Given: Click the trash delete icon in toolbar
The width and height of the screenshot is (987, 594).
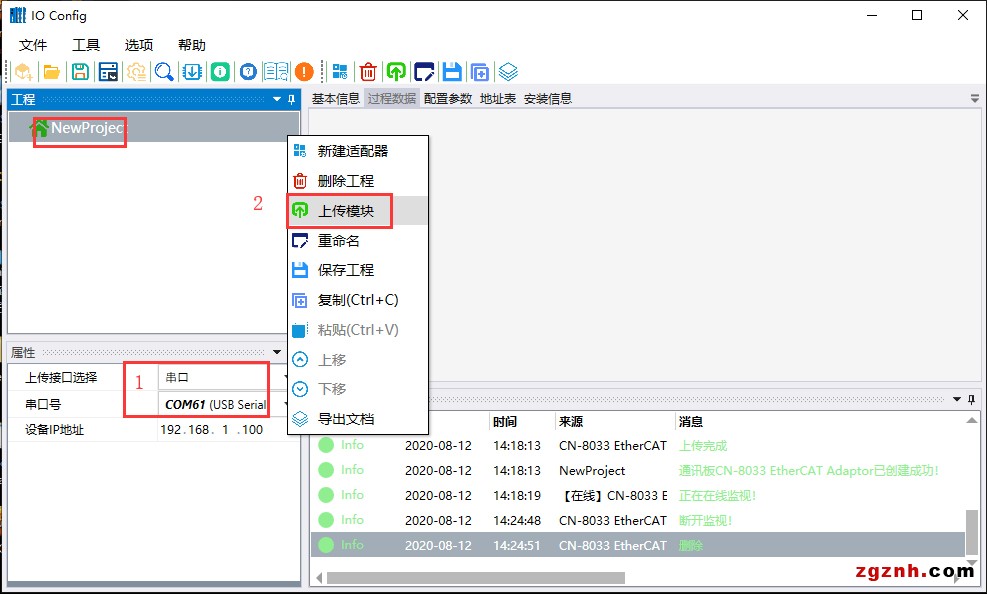Looking at the screenshot, I should 369,71.
